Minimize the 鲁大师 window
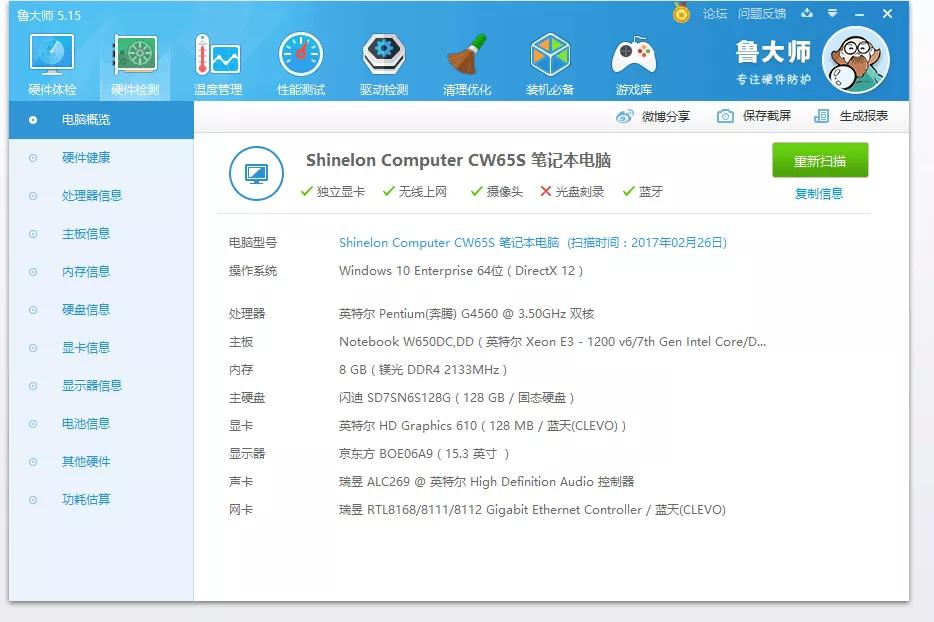This screenshot has width=934, height=622. pos(859,14)
